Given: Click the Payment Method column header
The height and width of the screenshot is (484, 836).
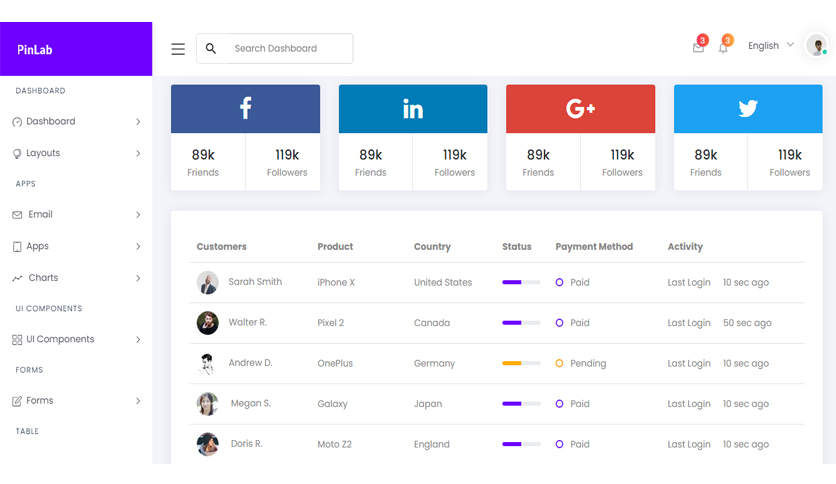Looking at the screenshot, I should [x=594, y=247].
